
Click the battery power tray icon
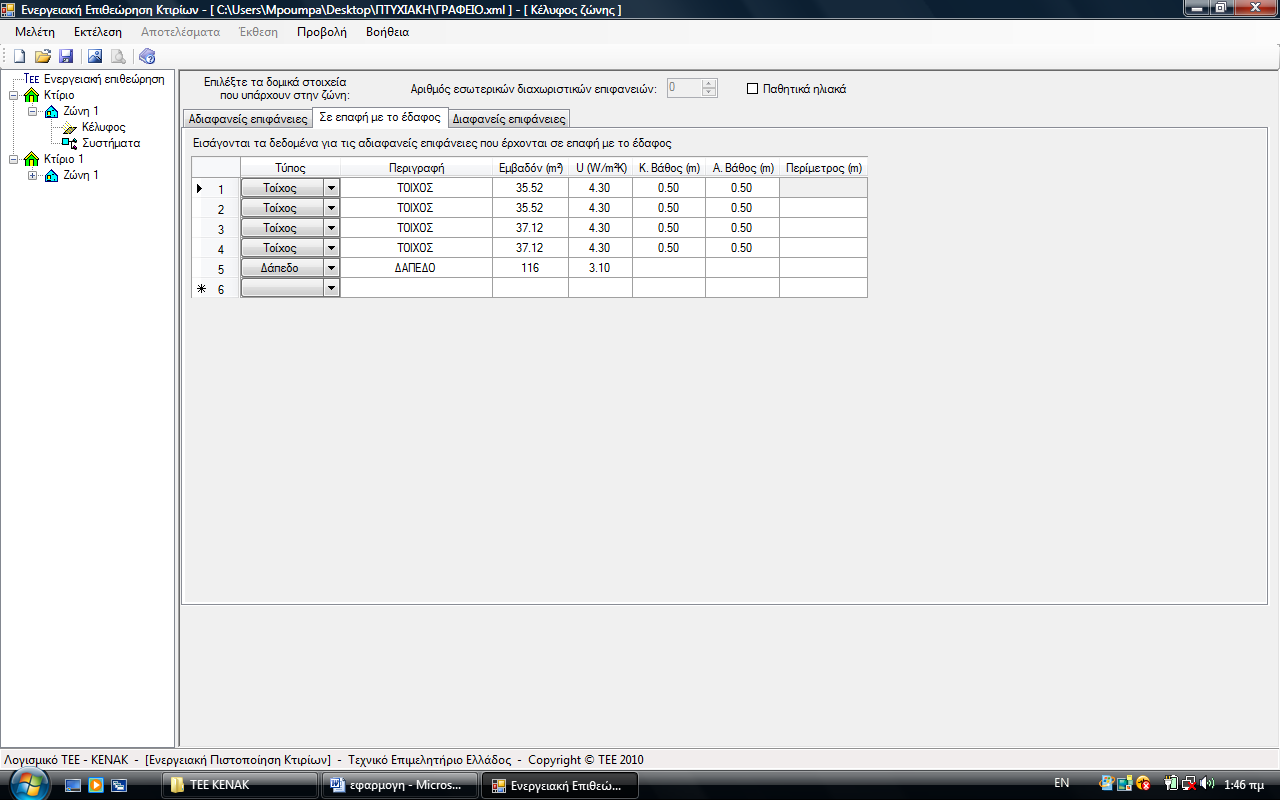(1171, 784)
